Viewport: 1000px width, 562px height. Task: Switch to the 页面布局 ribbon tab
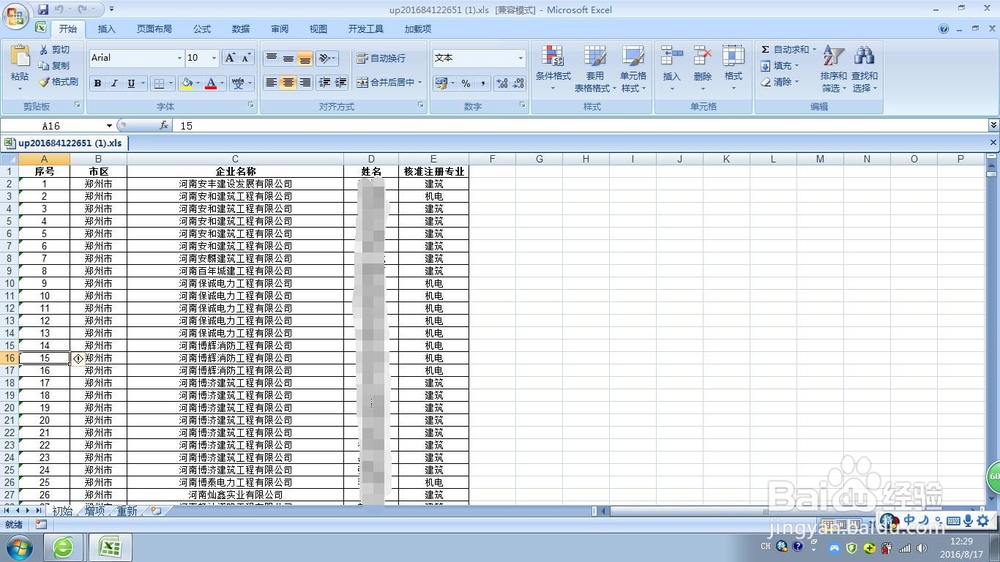tap(154, 29)
